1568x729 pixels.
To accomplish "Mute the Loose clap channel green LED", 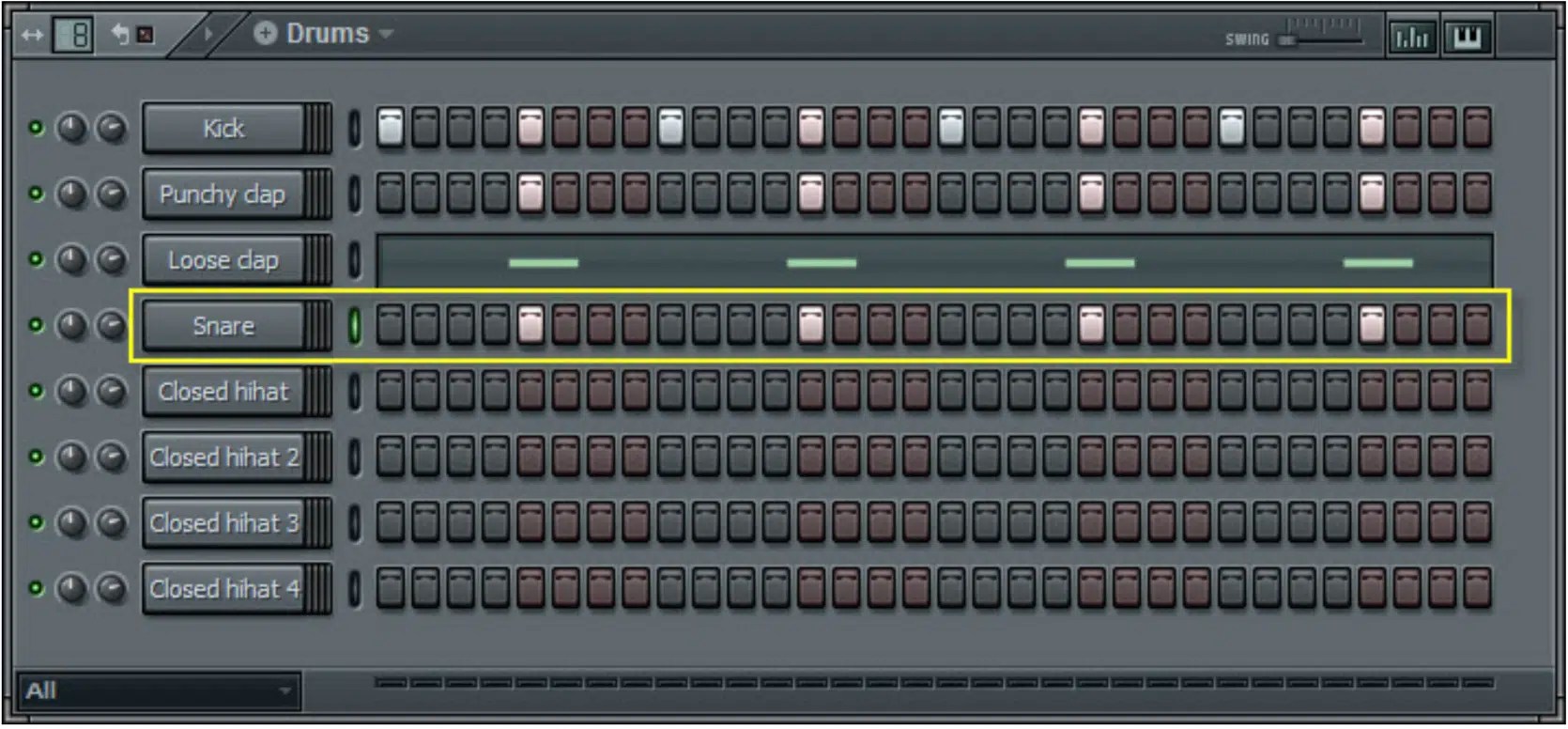I will point(36,259).
